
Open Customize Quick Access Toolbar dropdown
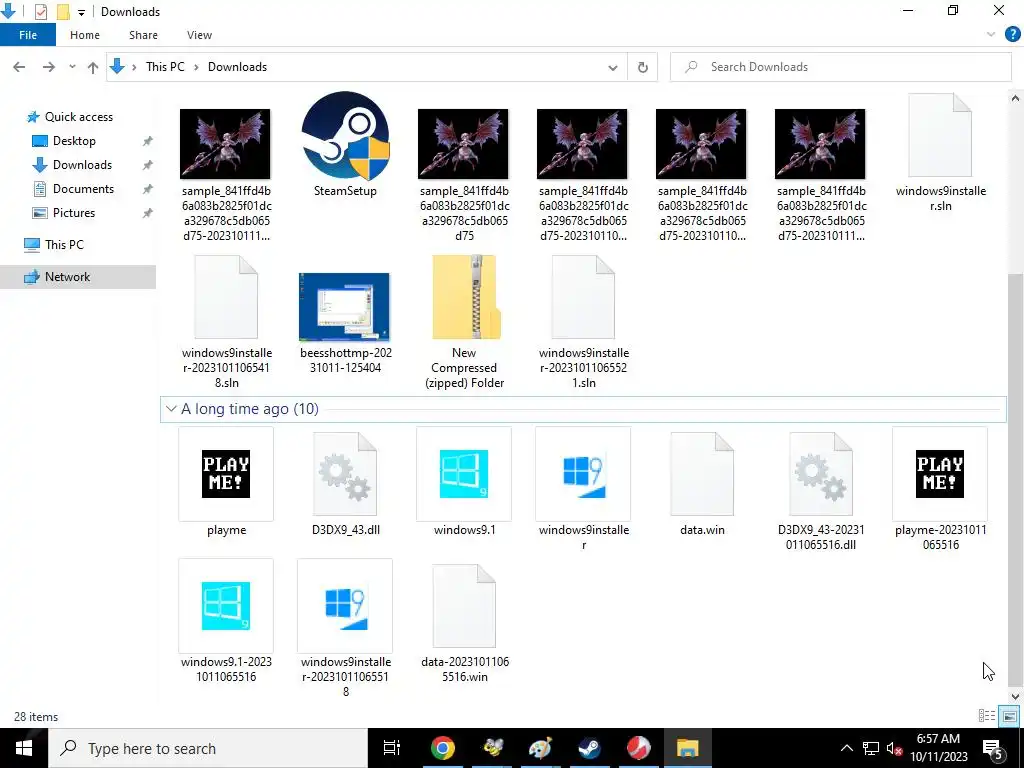coord(82,12)
